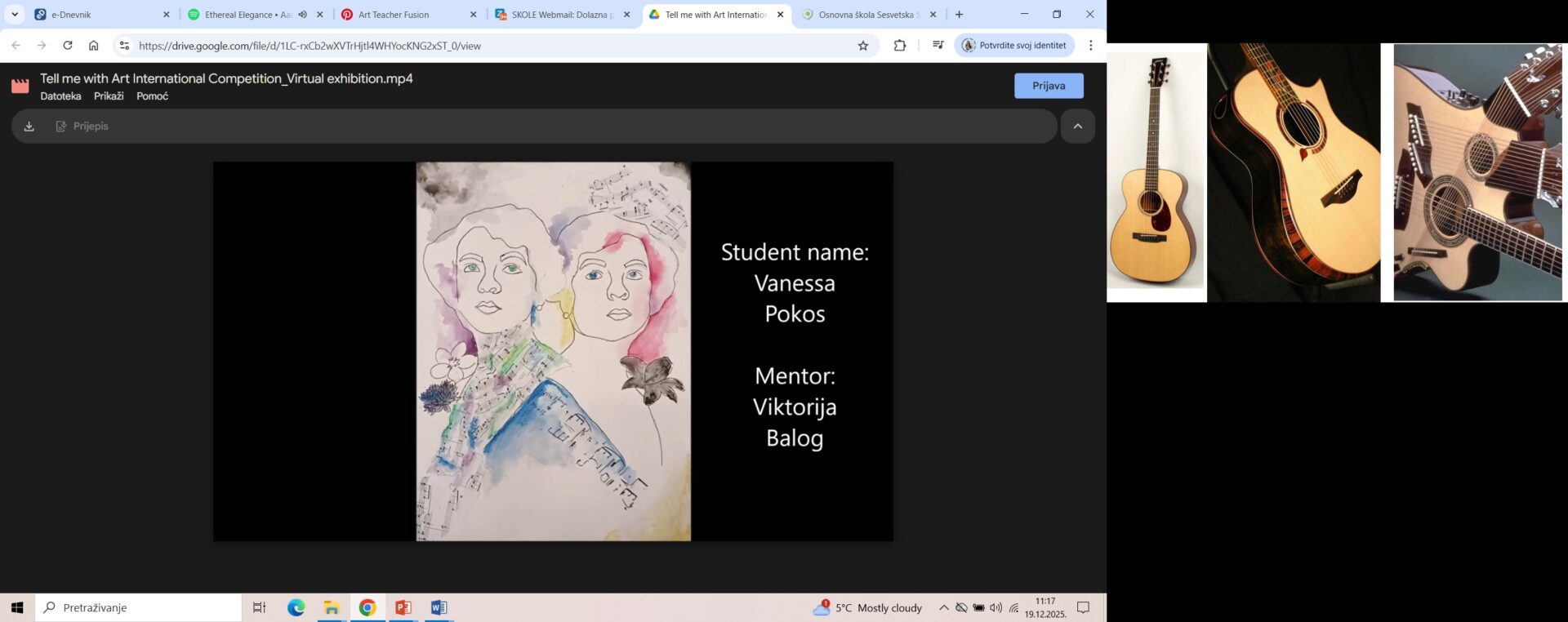
Task: Switch to the Art Teacher Fusion tab
Action: 400,15
